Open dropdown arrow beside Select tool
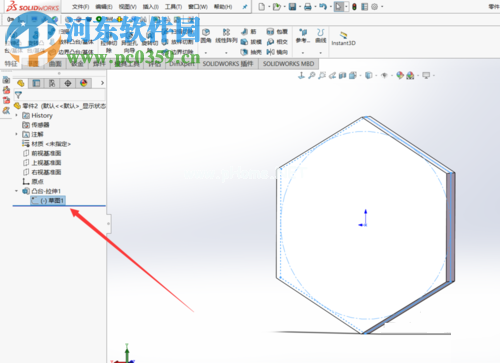 (346, 7)
